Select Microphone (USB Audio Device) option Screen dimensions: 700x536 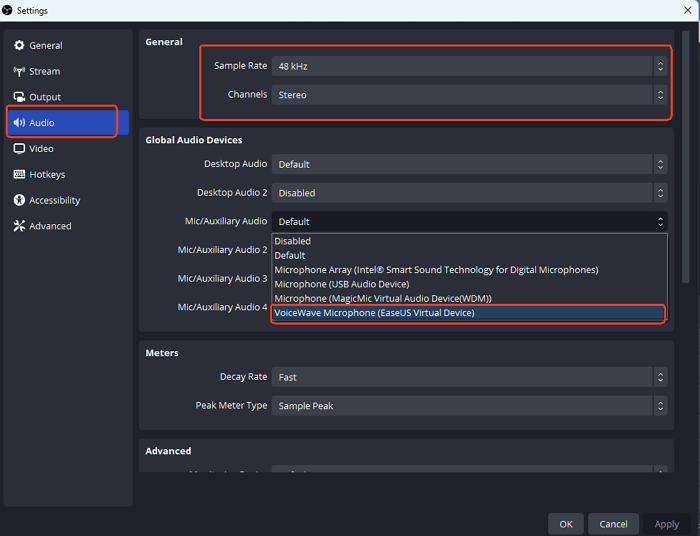[x=469, y=284]
